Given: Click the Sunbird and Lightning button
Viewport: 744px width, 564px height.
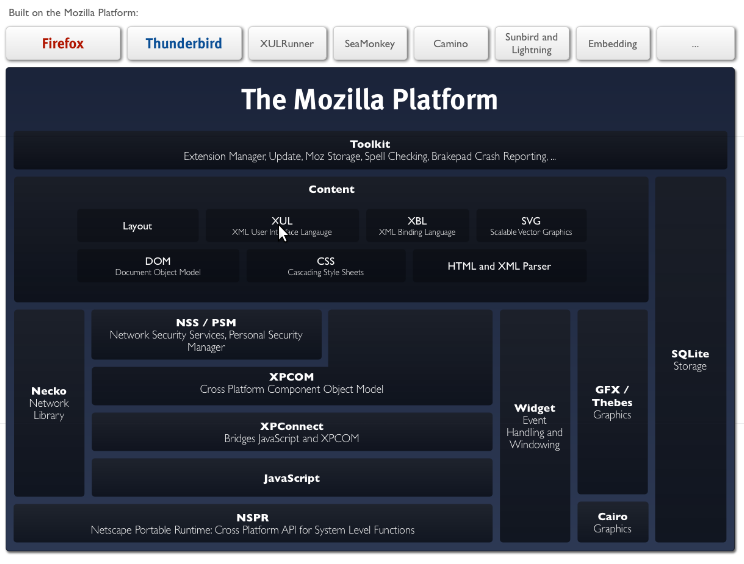Looking at the screenshot, I should pos(531,43).
